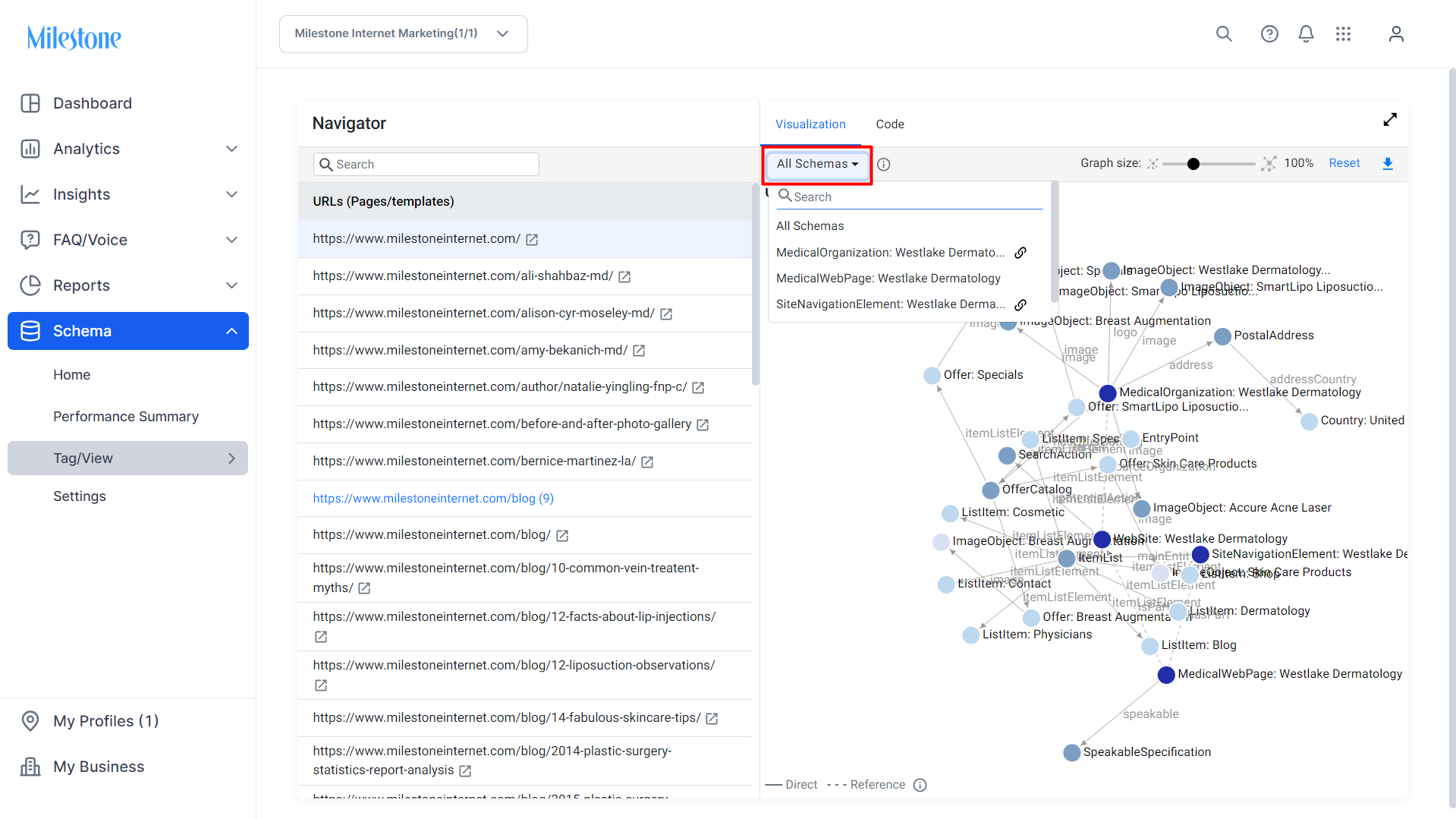
Task: Open the top bar search icon
Action: [x=1224, y=34]
